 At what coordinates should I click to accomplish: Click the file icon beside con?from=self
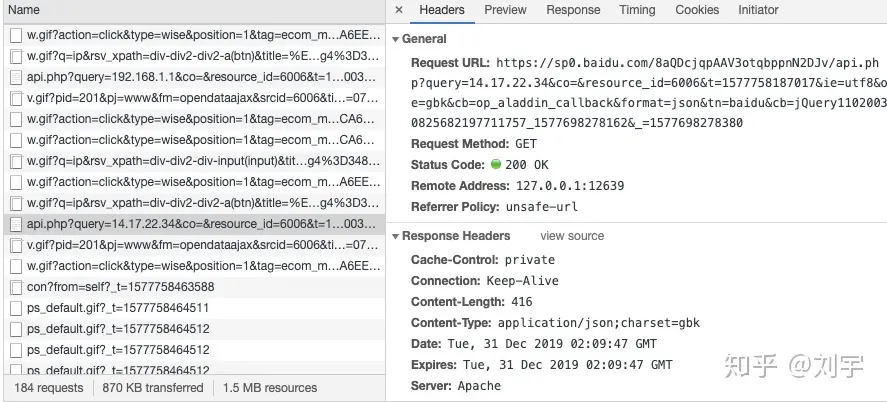tap(16, 288)
